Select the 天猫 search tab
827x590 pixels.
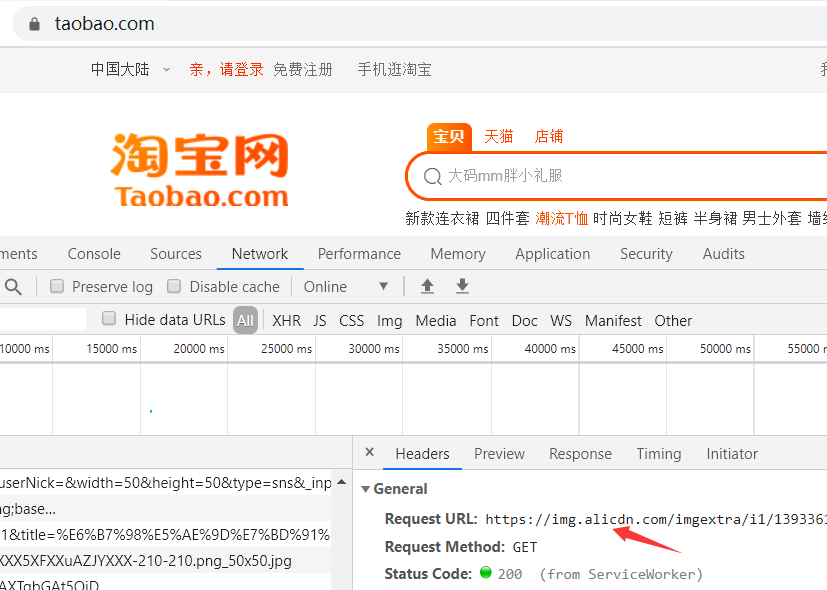(x=498, y=137)
